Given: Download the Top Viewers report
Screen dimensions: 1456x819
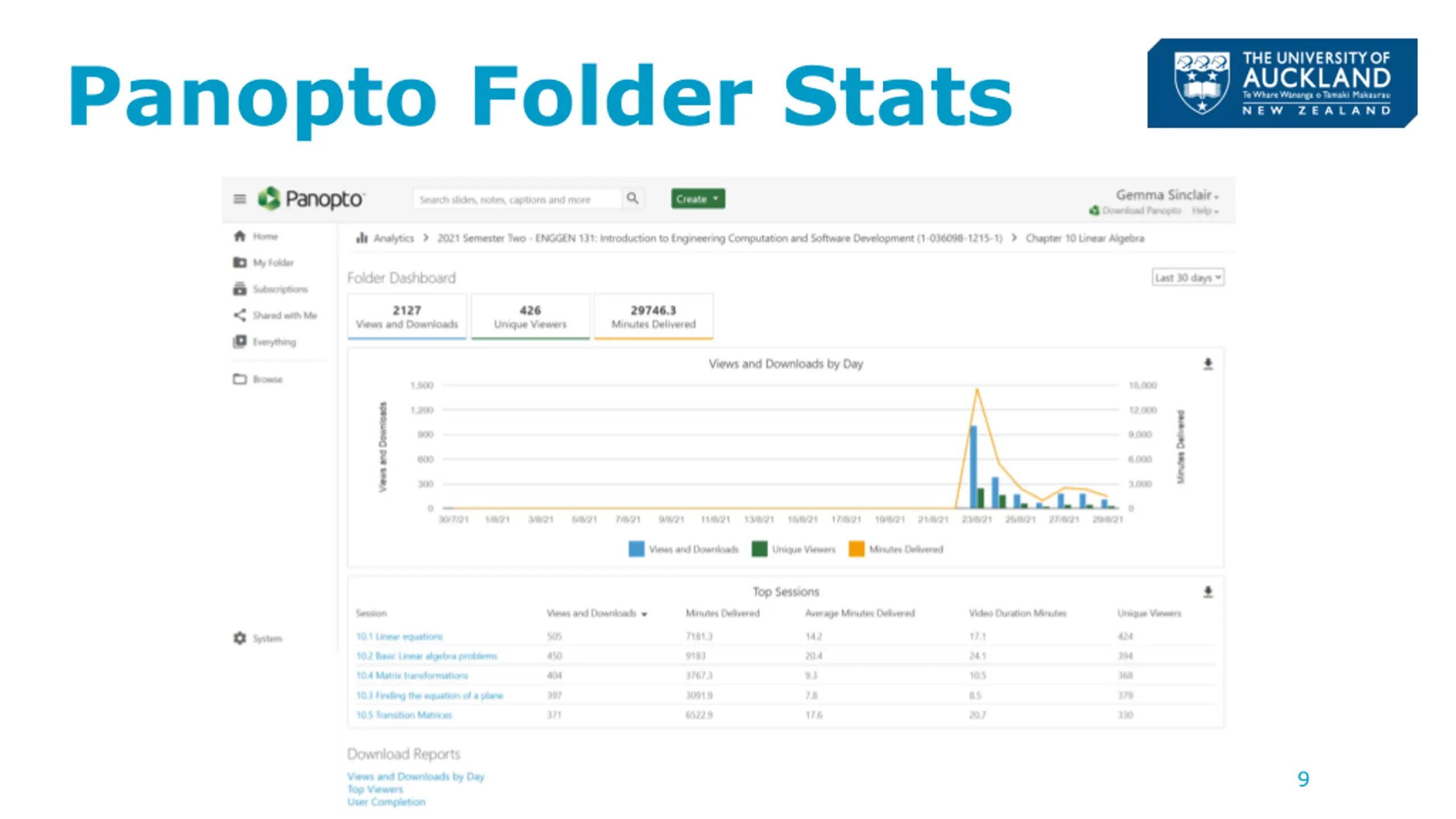Looking at the screenshot, I should click(375, 789).
